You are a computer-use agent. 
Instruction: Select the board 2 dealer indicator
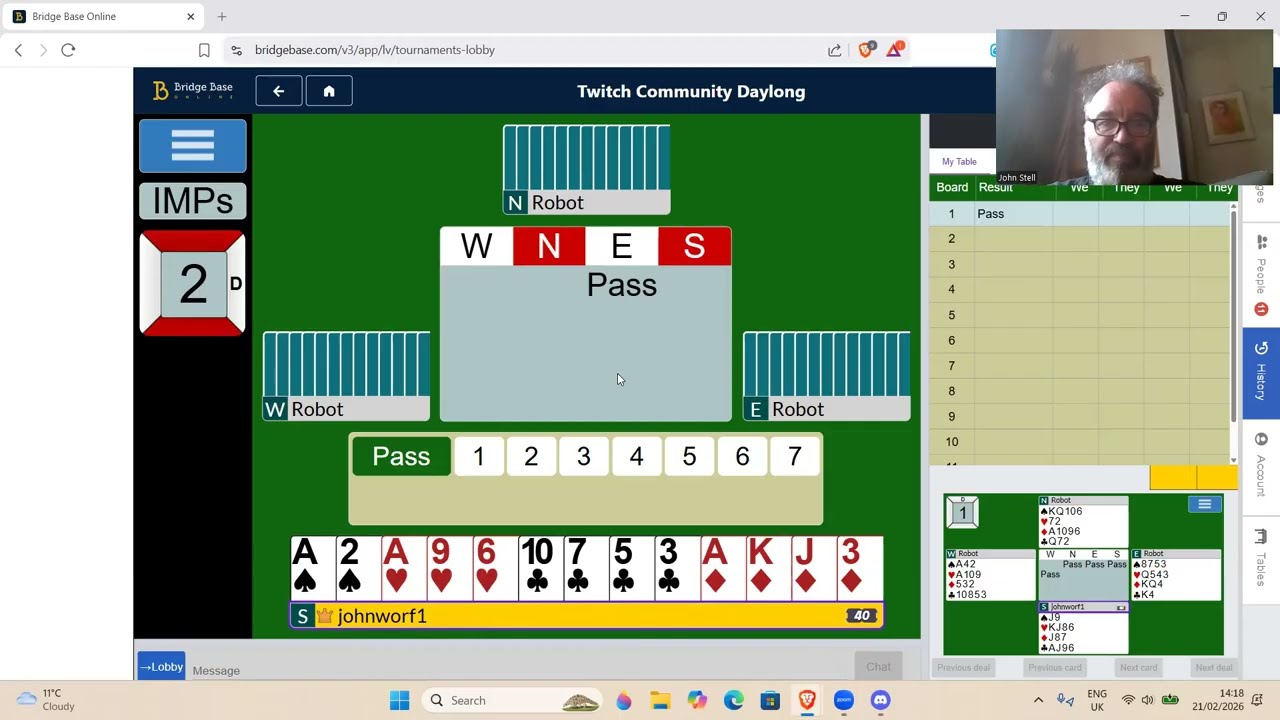192,284
